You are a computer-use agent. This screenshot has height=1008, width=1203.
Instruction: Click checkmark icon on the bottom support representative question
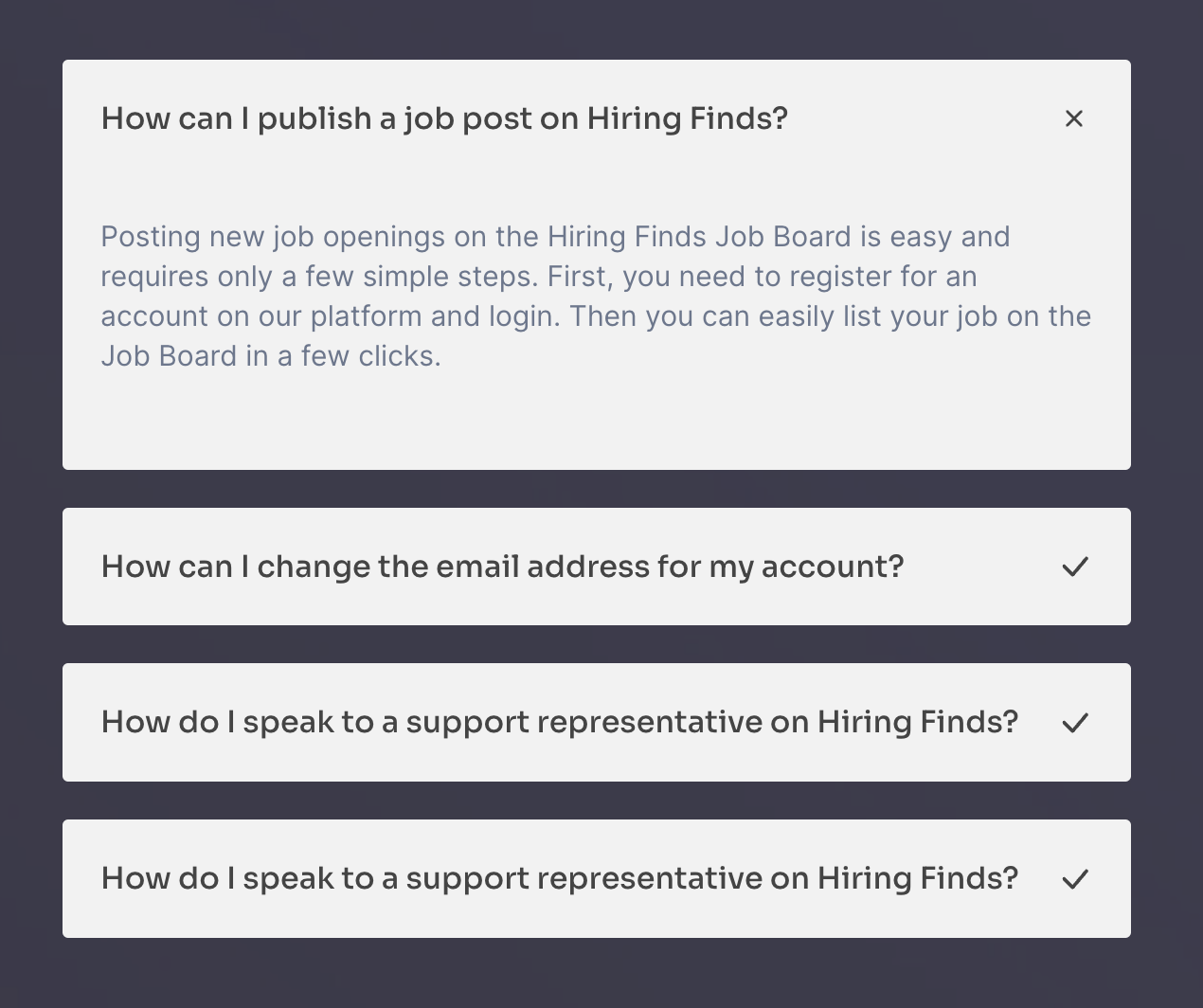point(1074,879)
